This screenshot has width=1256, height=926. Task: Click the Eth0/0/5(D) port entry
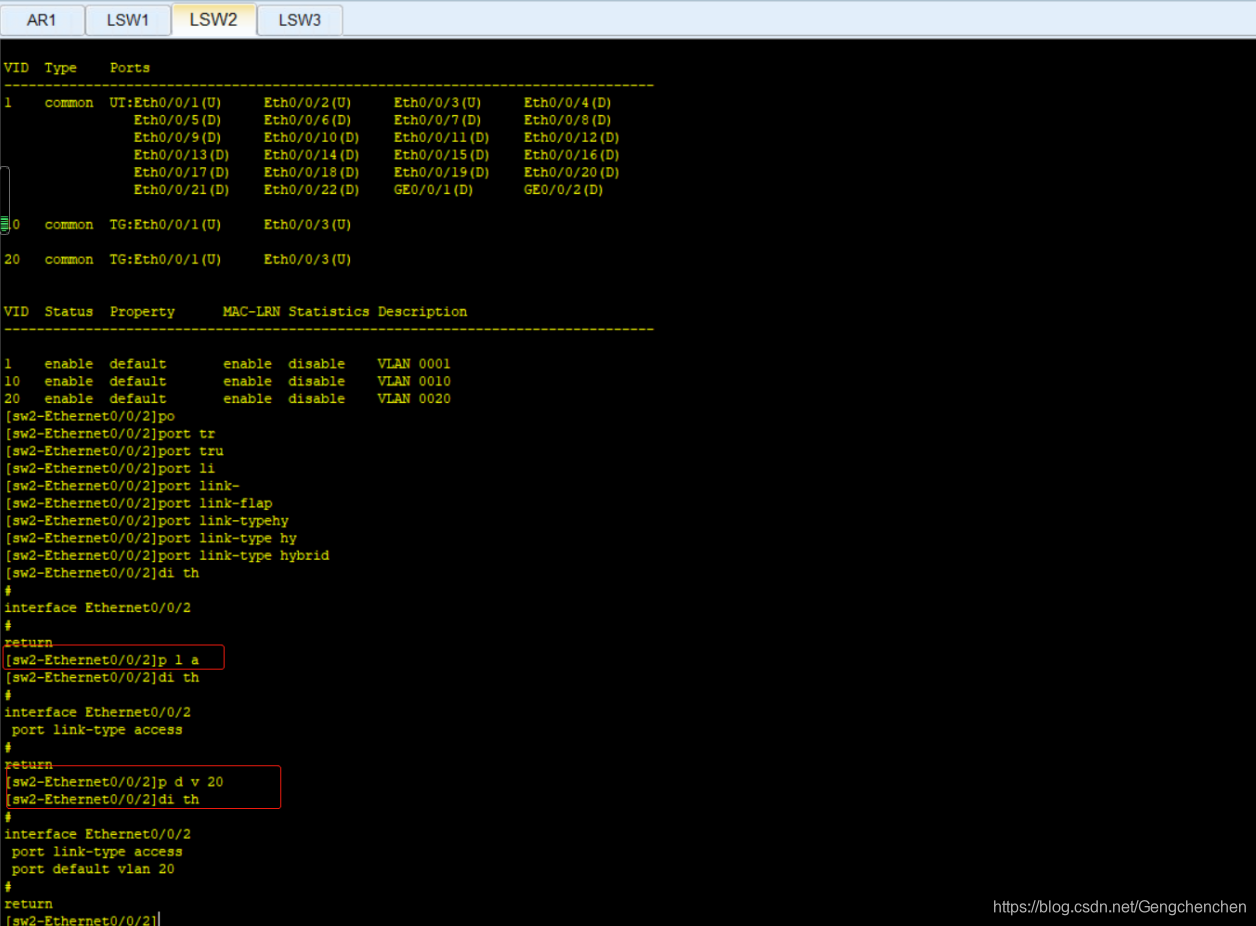(x=178, y=120)
